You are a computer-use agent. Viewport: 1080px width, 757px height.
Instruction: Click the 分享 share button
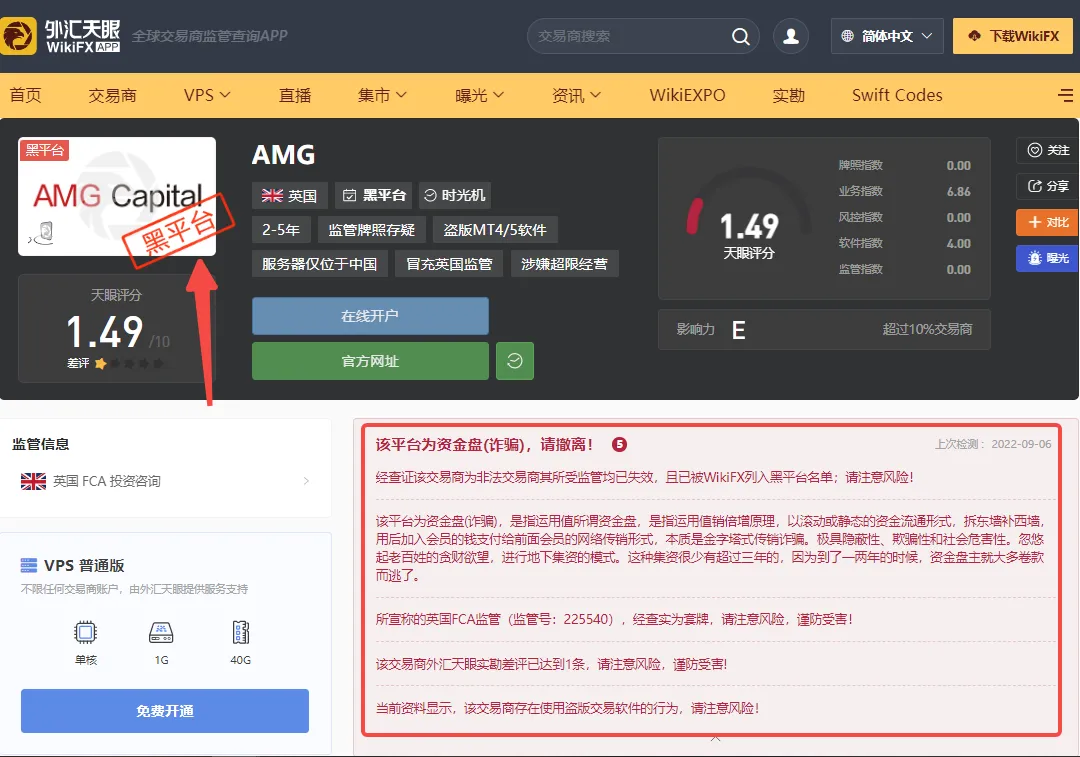coord(1048,186)
